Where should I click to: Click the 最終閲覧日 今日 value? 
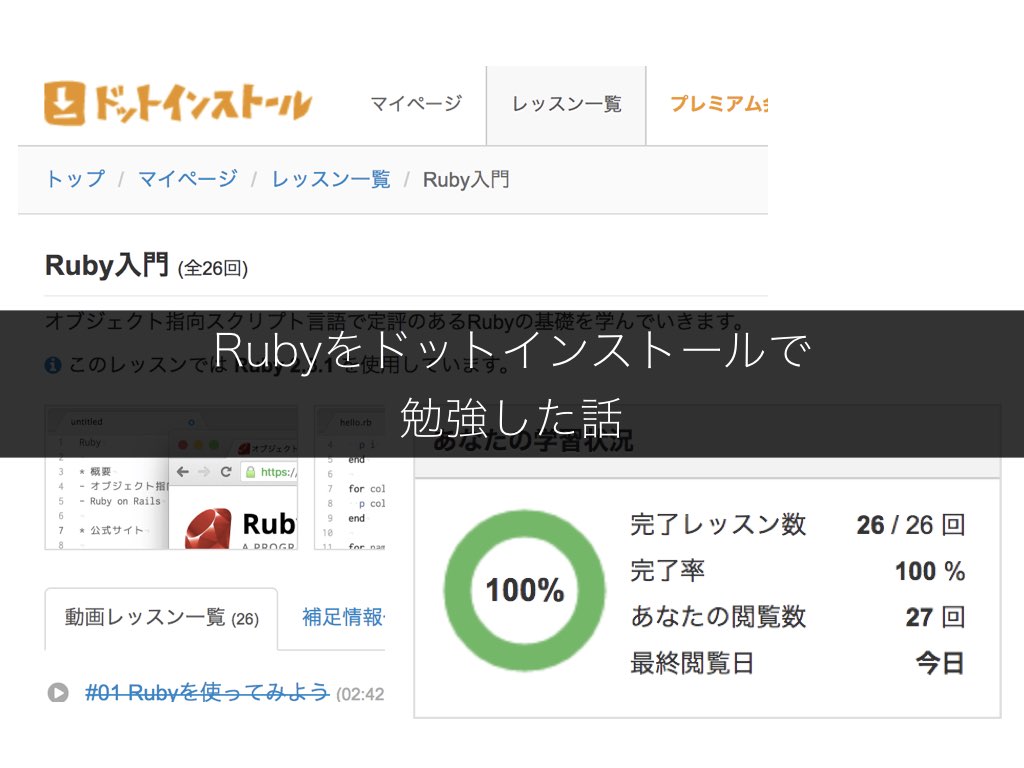click(940, 664)
